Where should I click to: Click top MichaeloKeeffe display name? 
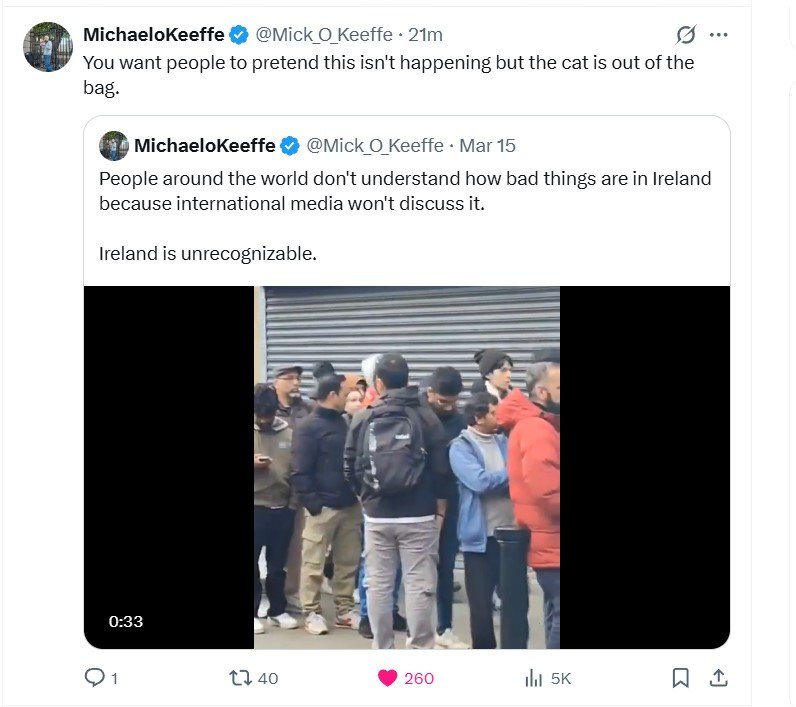click(x=154, y=35)
